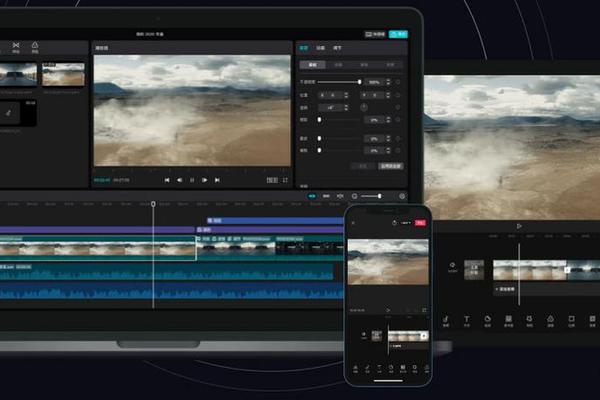Tap the transition marker between tablet clips

(567, 270)
